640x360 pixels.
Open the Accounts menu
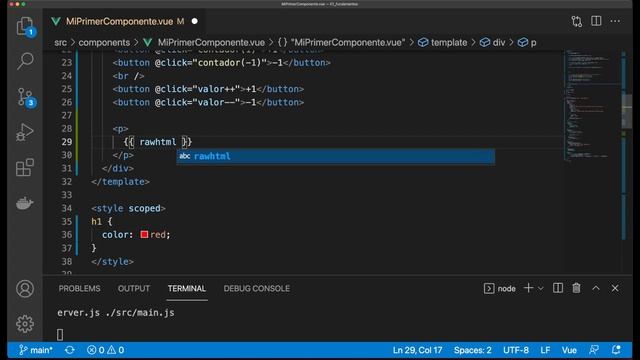coord(25,289)
